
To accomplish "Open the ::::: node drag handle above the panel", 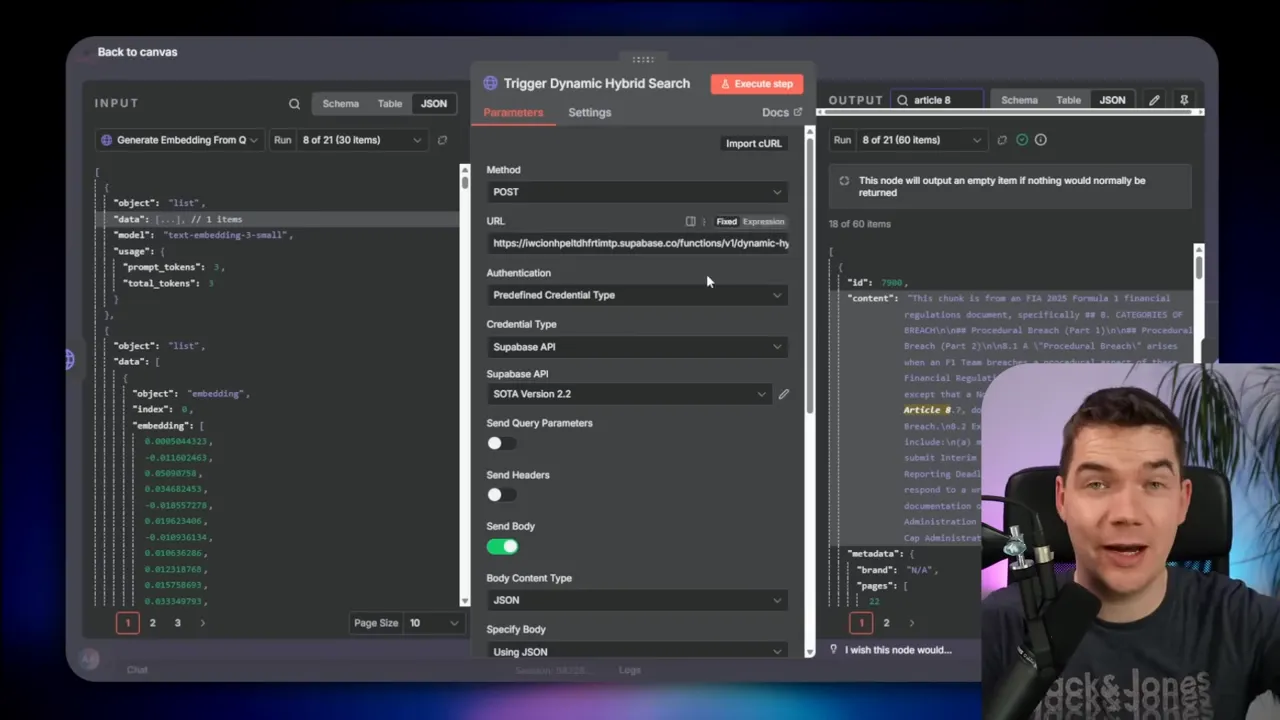I will [x=642, y=59].
